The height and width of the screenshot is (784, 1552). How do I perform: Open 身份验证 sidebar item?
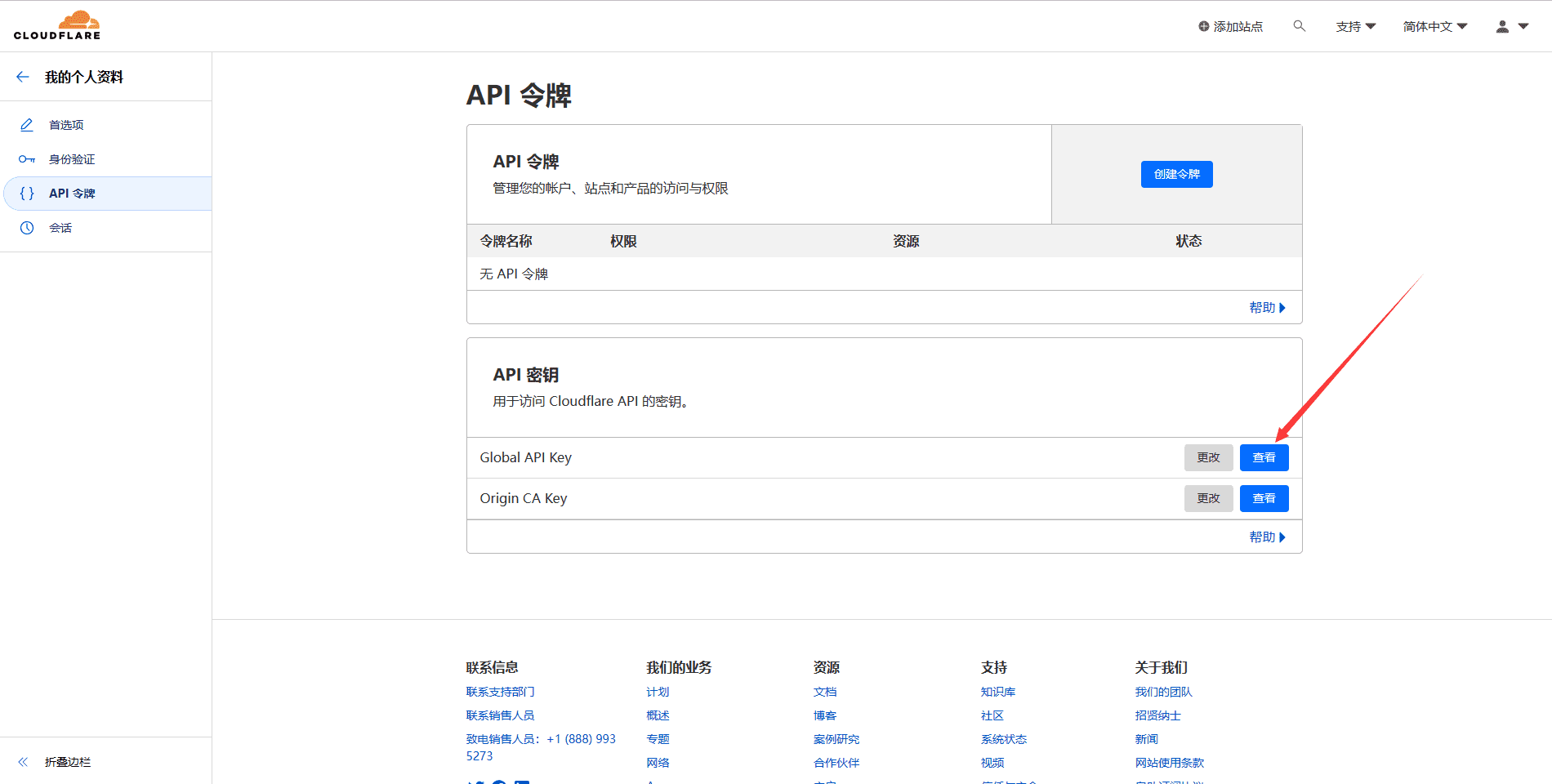[72, 159]
